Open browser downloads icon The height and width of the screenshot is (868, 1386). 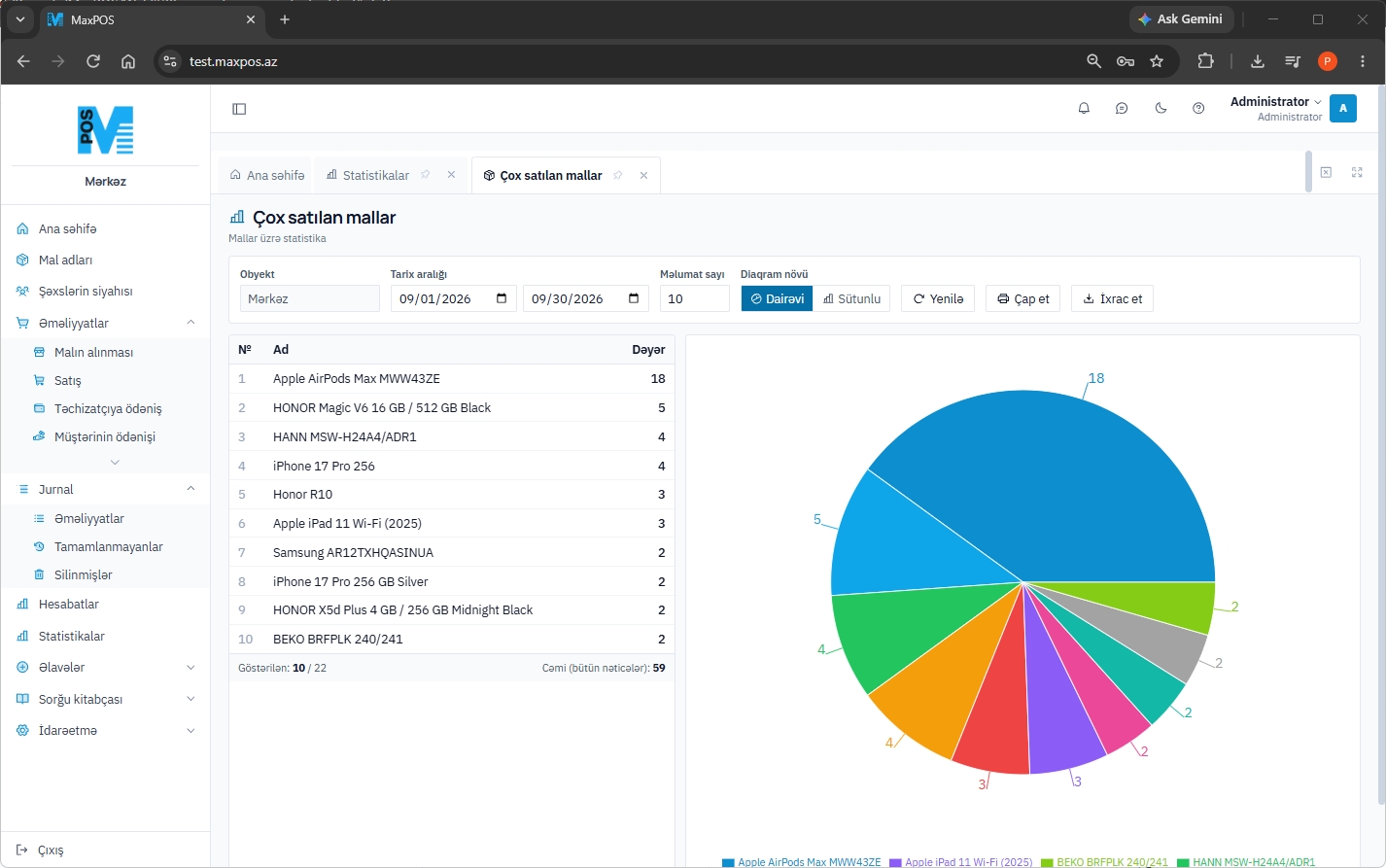(x=1257, y=61)
